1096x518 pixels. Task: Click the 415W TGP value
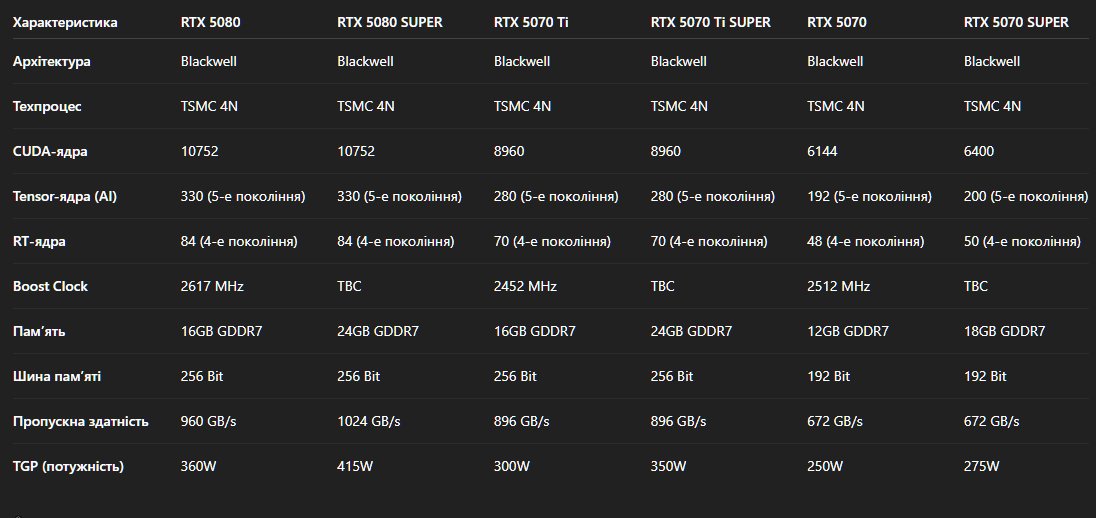point(355,466)
